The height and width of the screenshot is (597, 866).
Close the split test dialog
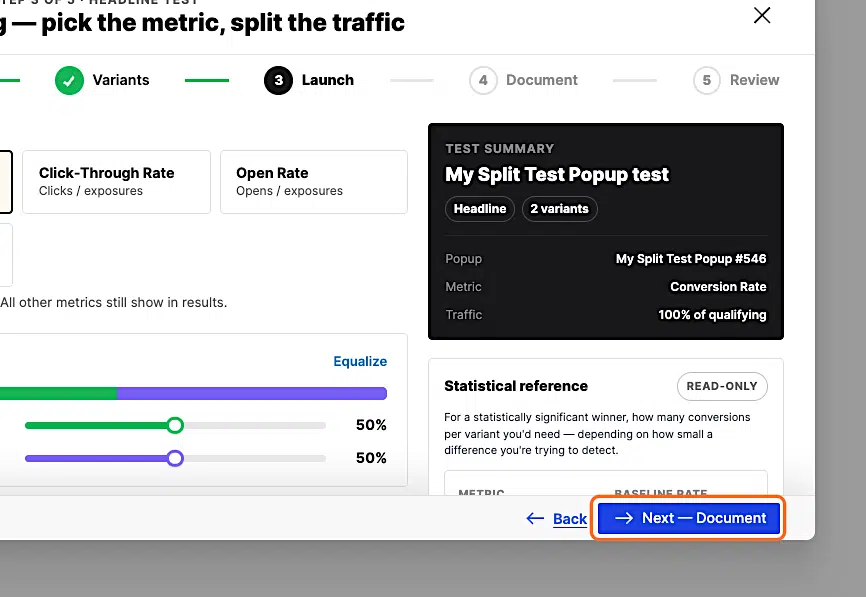pyautogui.click(x=762, y=15)
